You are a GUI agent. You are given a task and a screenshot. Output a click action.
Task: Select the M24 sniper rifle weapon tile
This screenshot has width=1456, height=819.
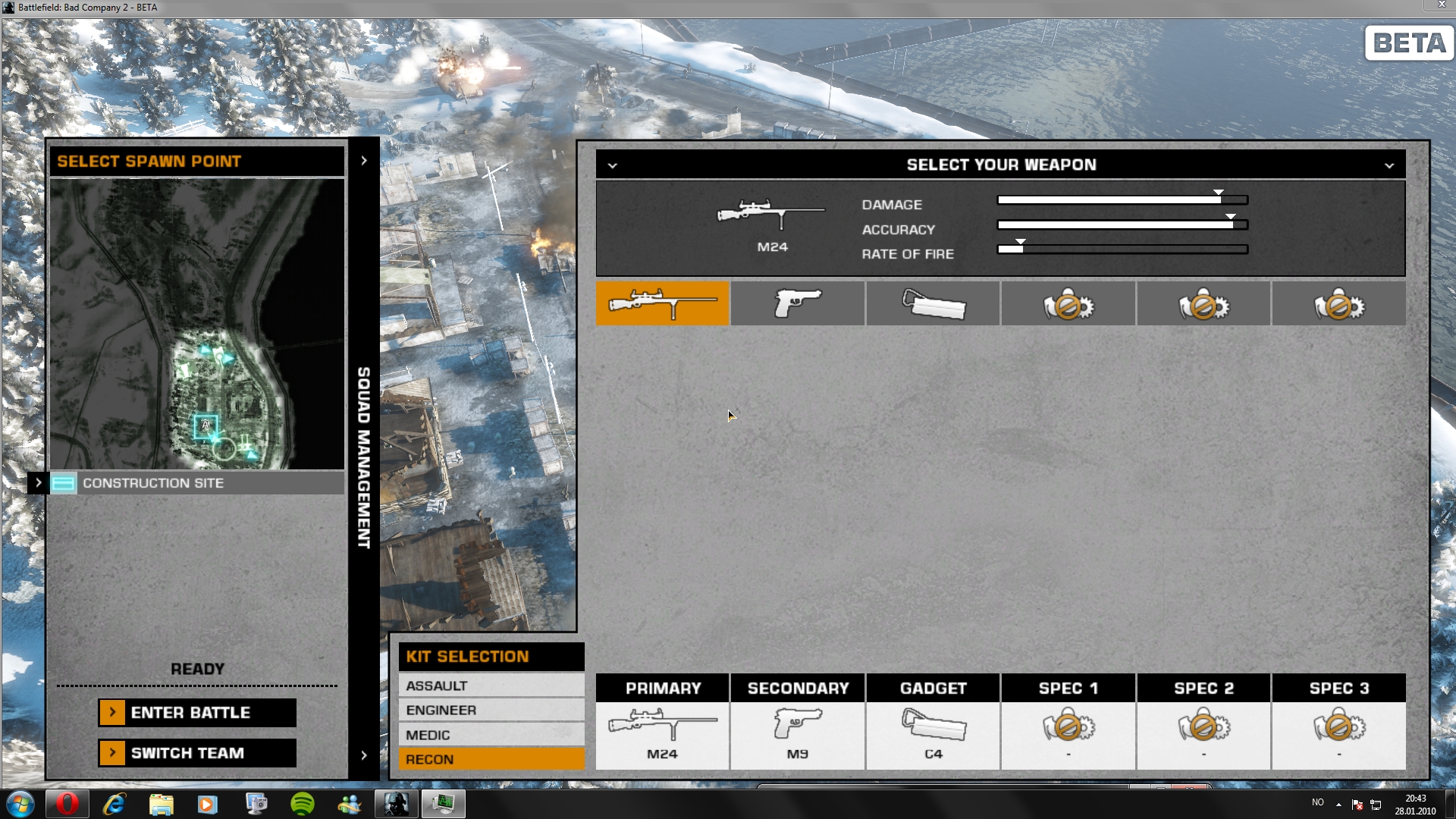coord(662,303)
